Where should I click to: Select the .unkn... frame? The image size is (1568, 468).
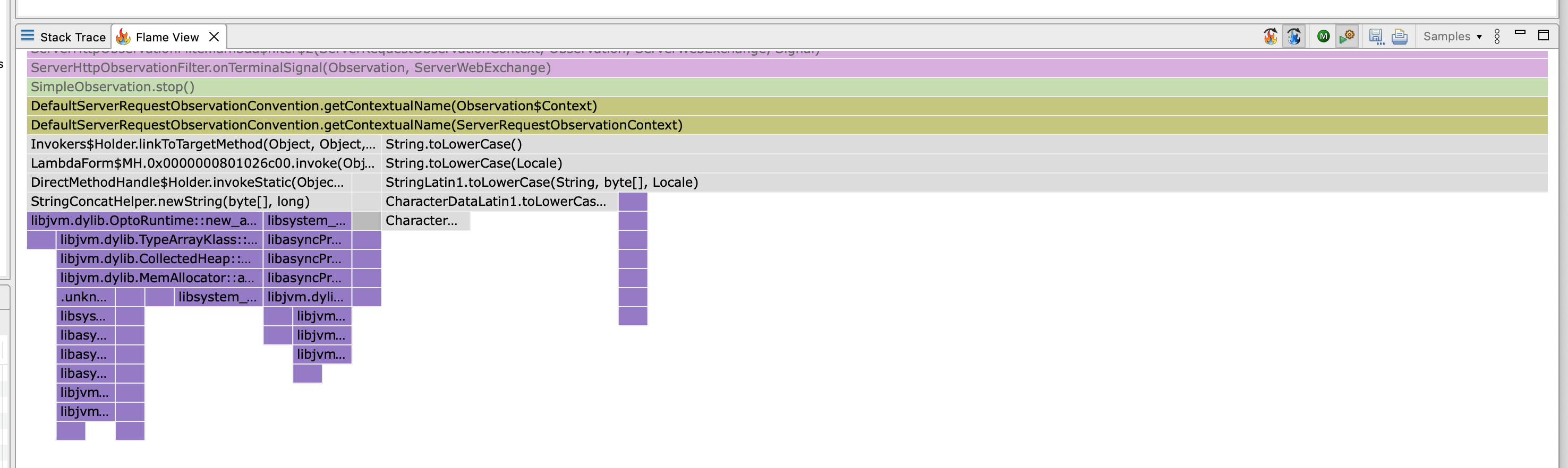[x=85, y=297]
